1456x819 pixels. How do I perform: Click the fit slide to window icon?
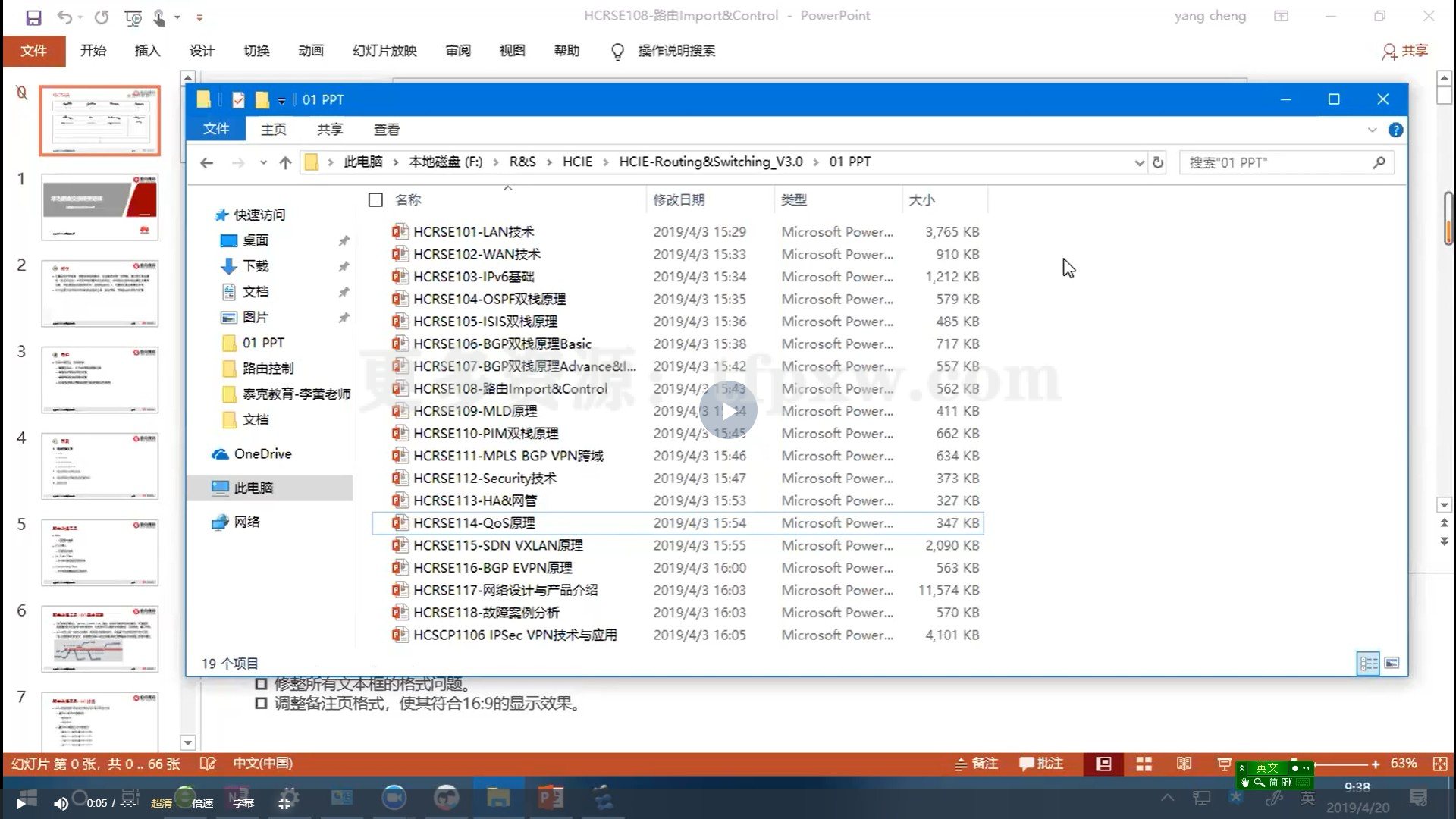1440,764
